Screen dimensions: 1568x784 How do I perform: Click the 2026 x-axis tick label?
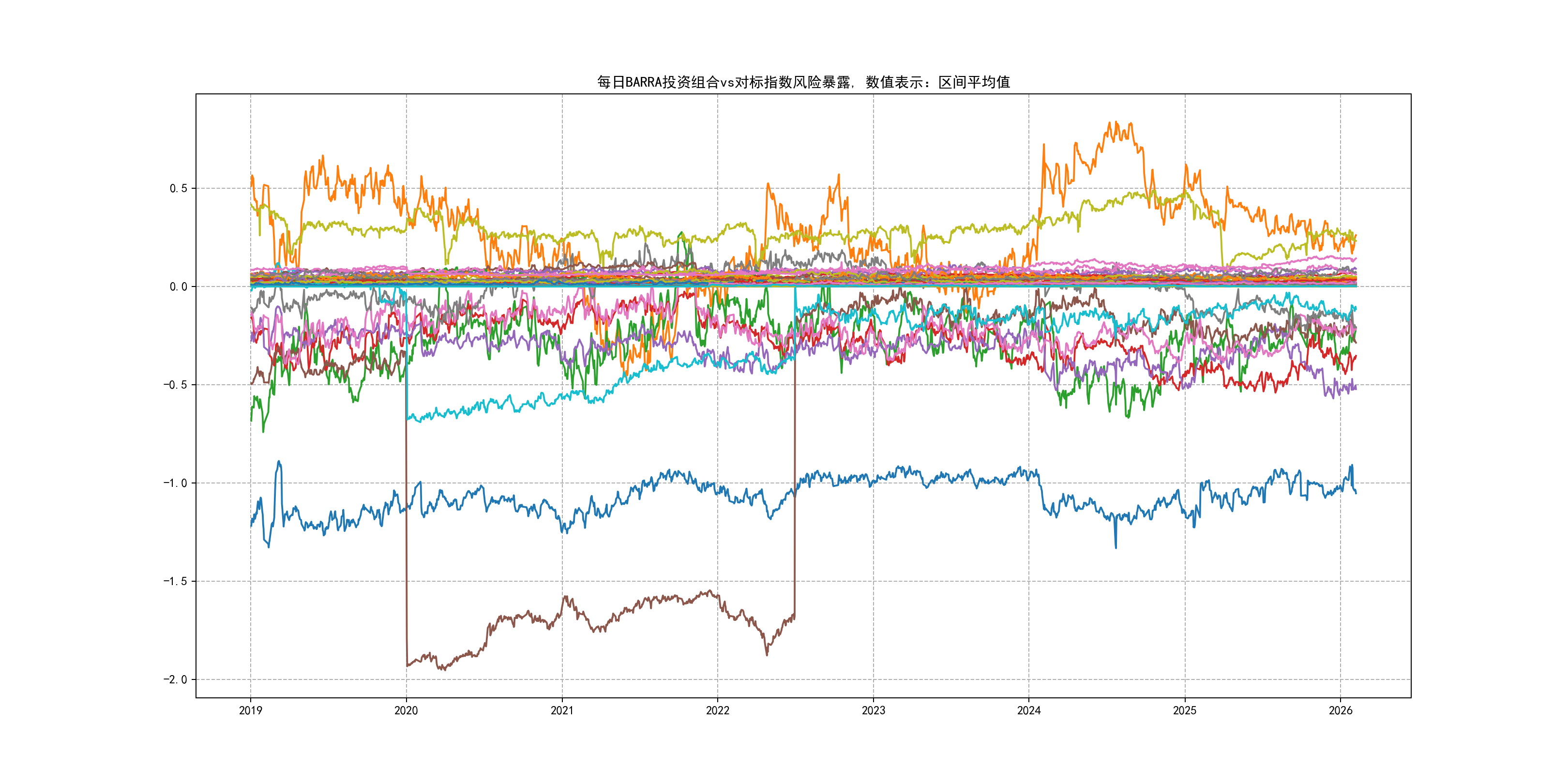(1340, 710)
